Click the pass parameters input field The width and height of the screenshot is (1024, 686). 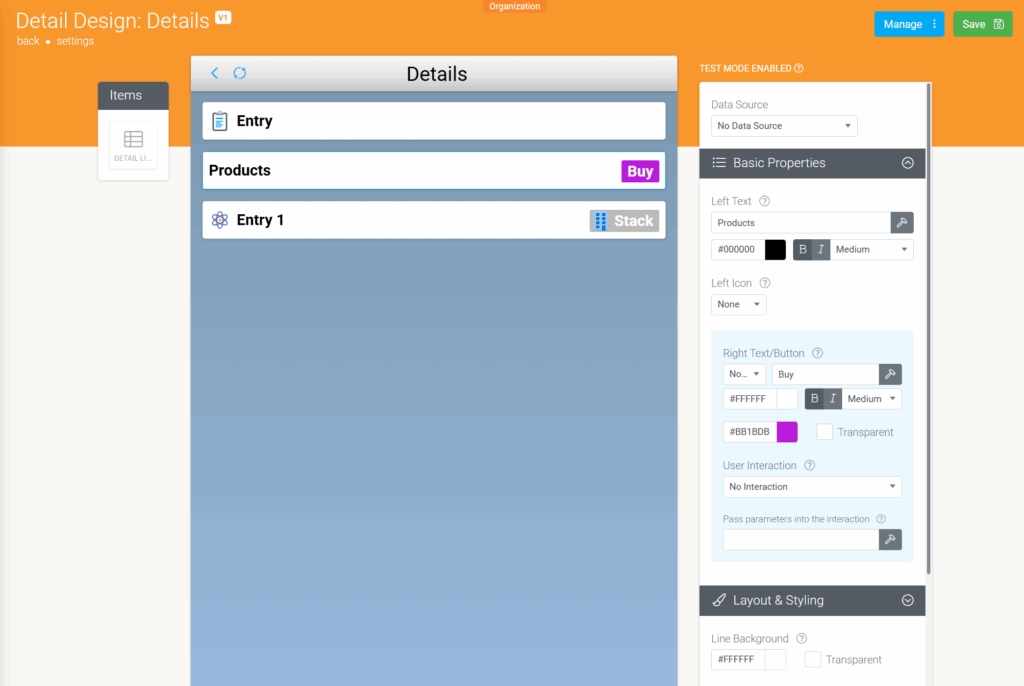[x=801, y=540]
